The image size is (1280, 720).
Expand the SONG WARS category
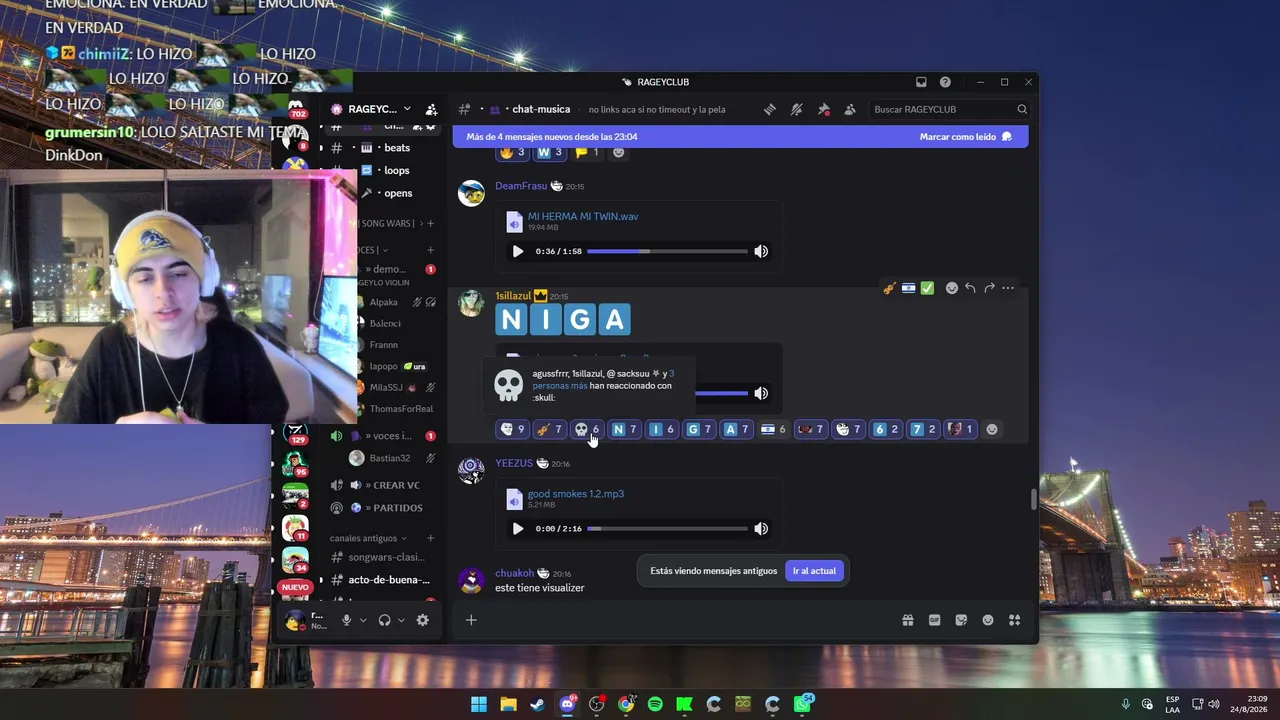click(x=388, y=223)
